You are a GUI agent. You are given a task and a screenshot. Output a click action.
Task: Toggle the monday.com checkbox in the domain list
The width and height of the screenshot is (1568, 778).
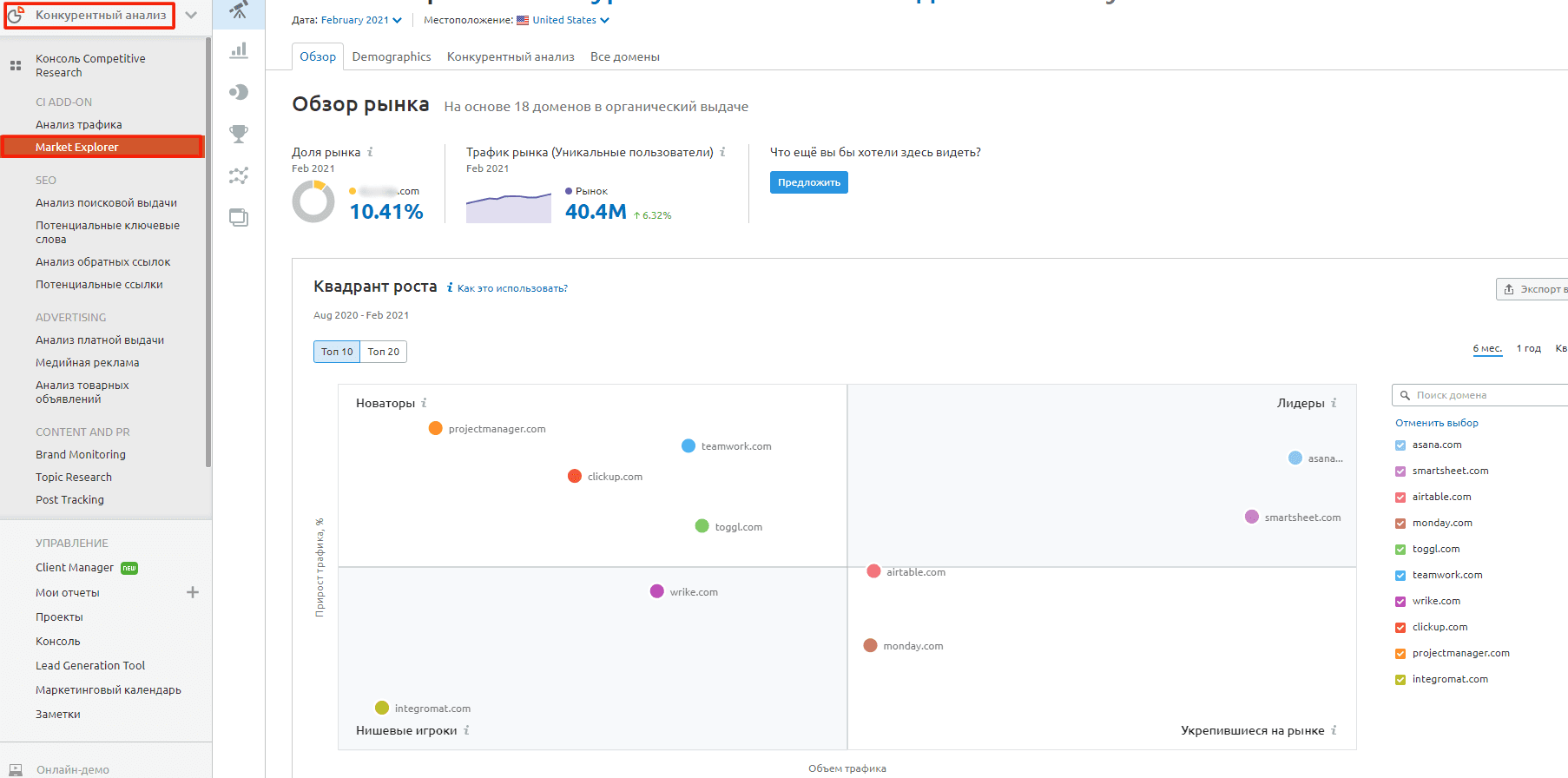(x=1400, y=524)
